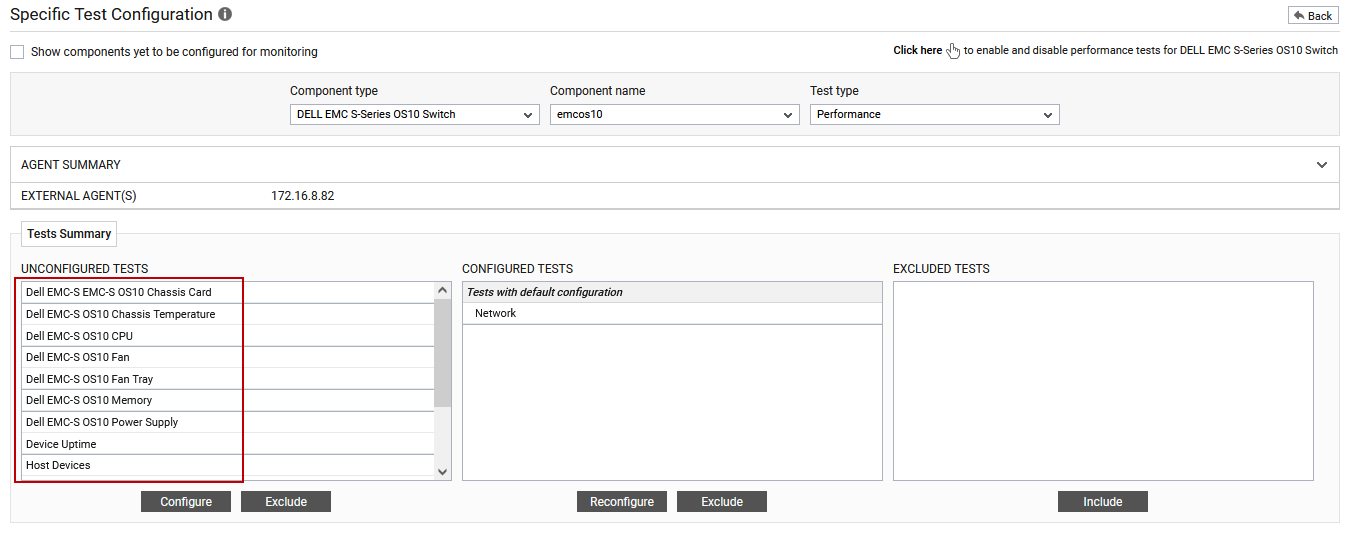The height and width of the screenshot is (542, 1345).
Task: Click the external agent IP 172.16.8.82
Action: coord(303,196)
